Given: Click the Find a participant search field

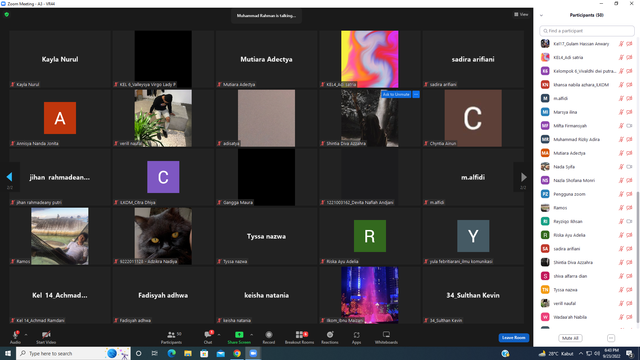Looking at the screenshot, I should click(x=587, y=31).
